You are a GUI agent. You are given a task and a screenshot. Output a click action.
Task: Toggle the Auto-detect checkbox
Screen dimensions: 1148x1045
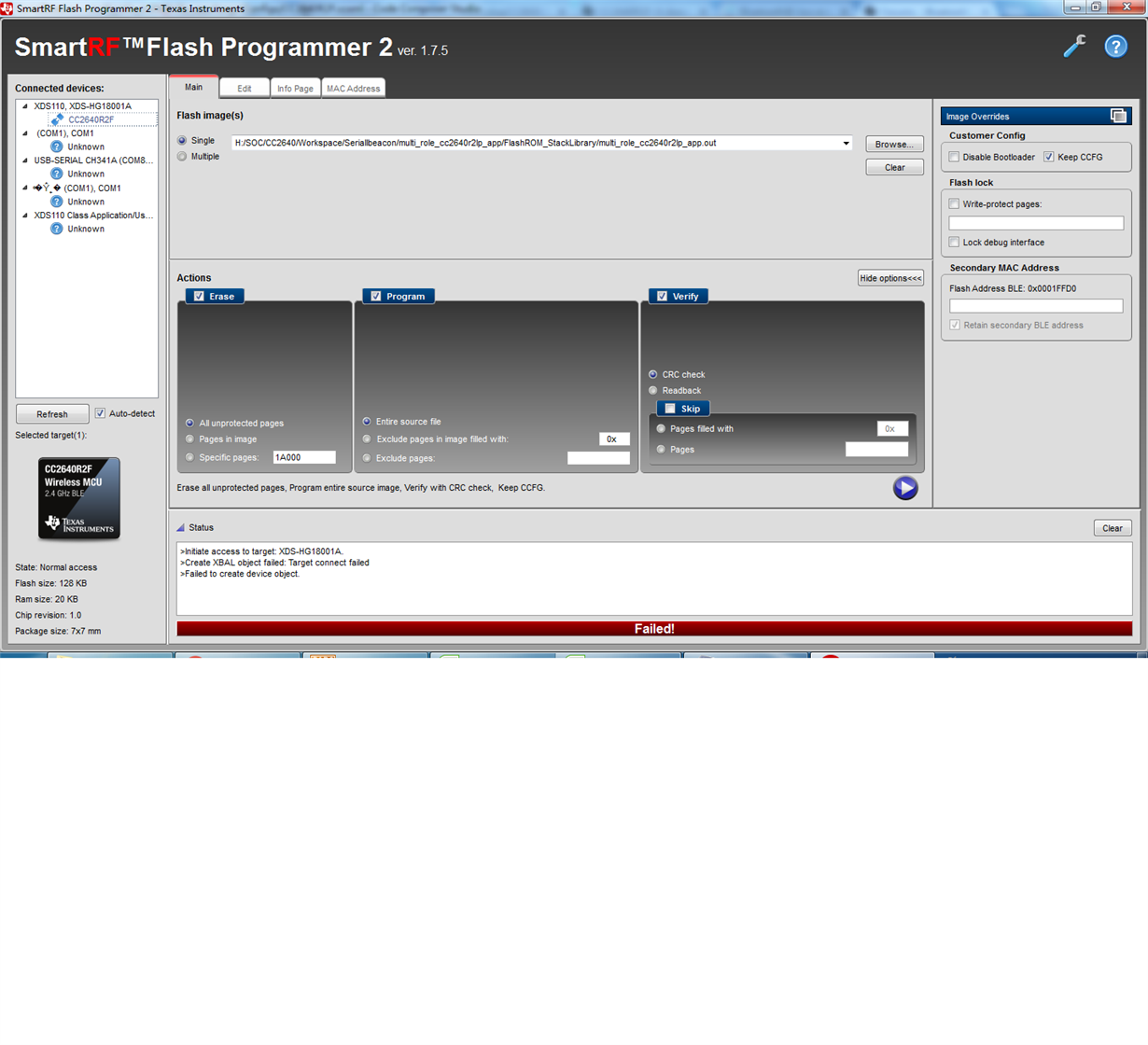100,413
